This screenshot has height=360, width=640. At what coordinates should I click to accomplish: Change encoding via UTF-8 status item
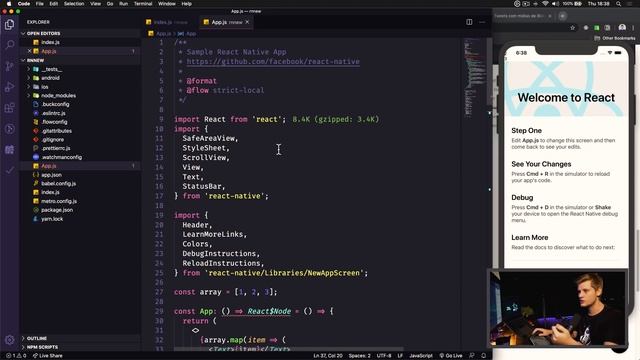tap(384, 356)
